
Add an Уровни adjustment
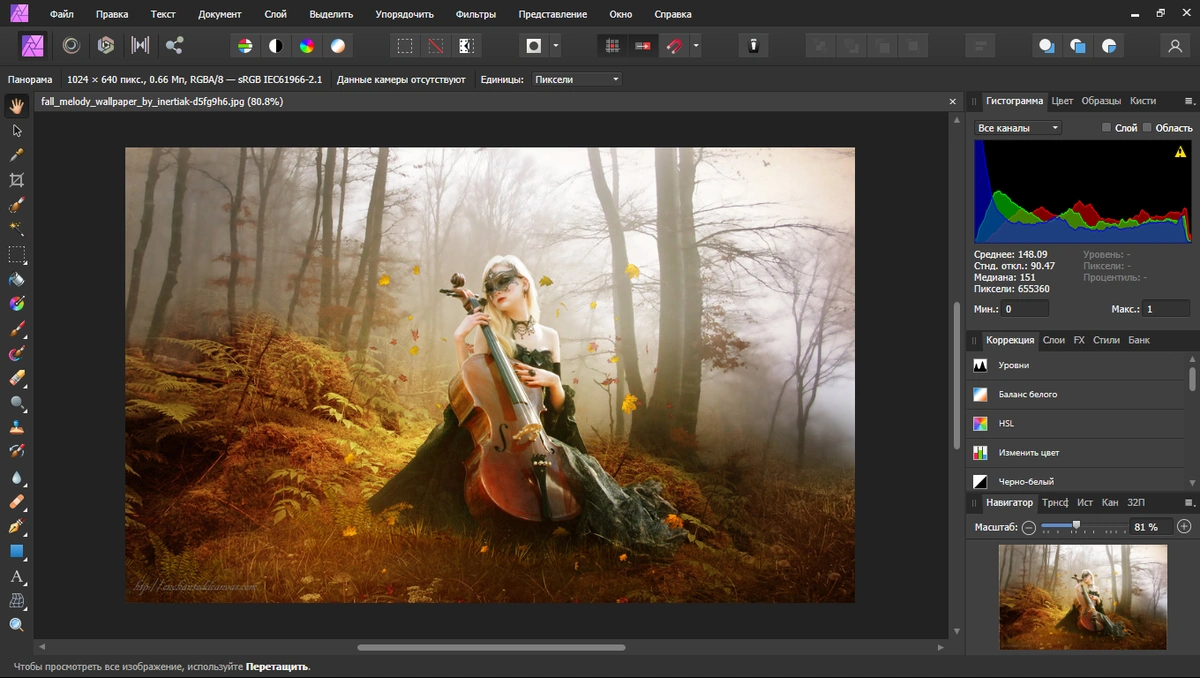[1076, 365]
